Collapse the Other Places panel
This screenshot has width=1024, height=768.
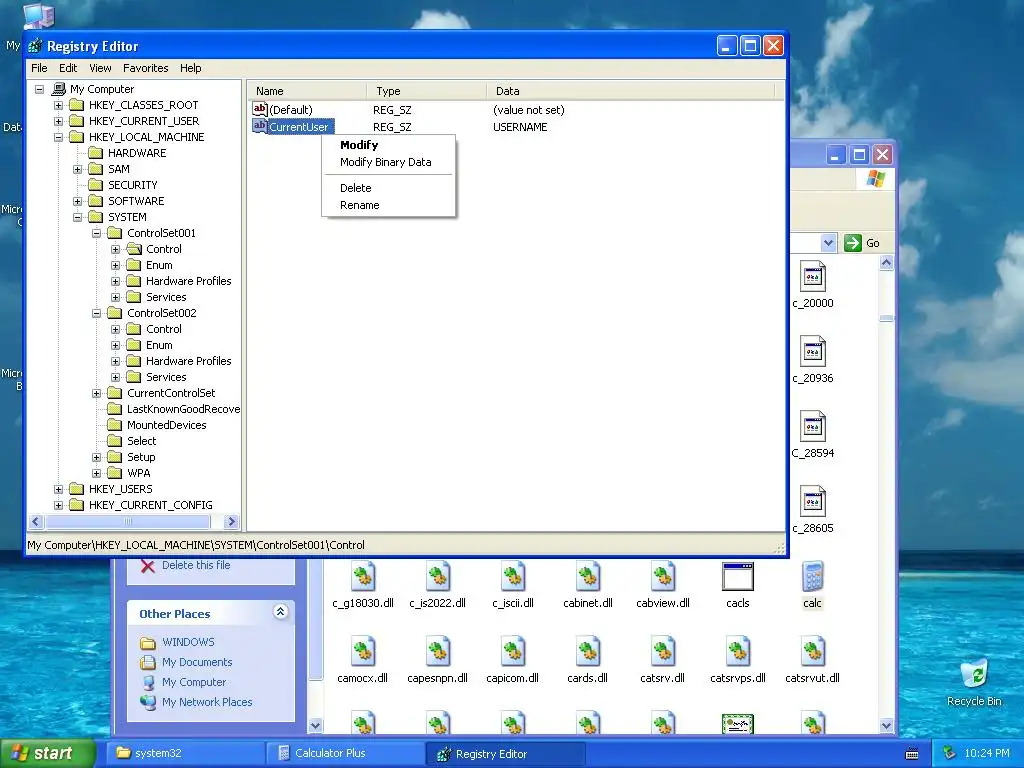[280, 612]
